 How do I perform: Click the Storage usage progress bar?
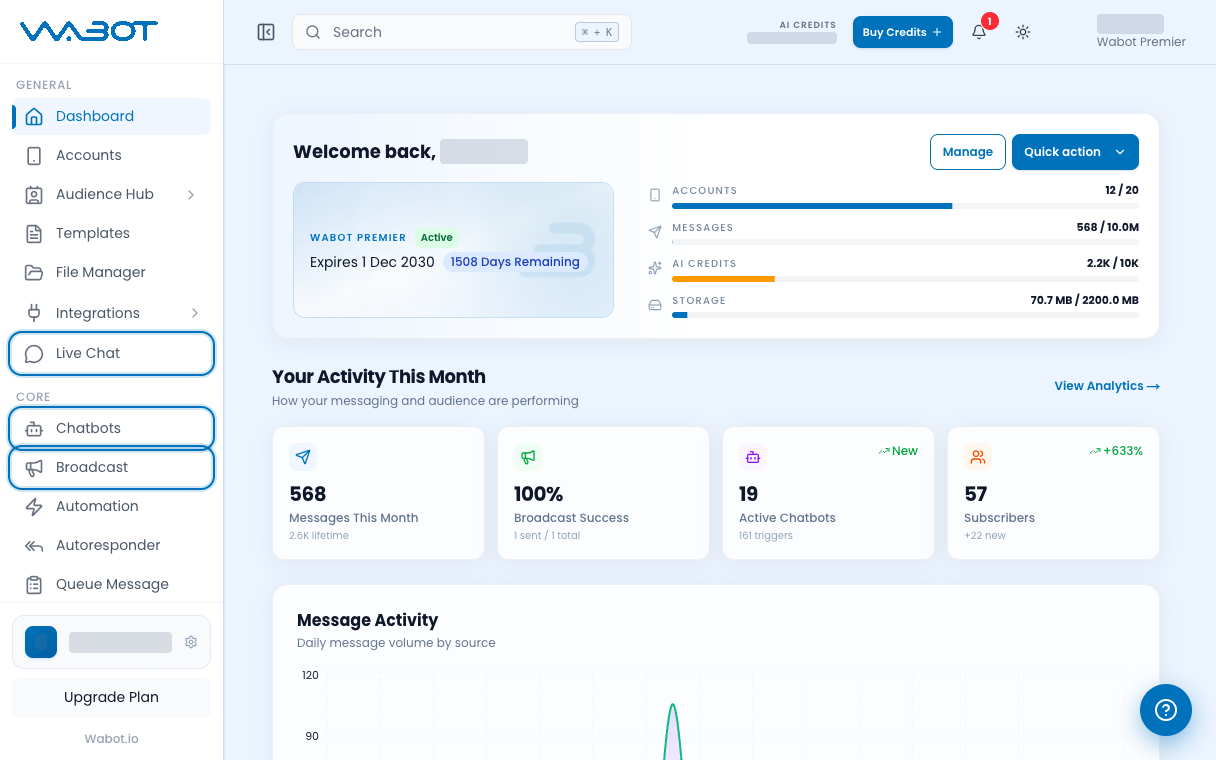point(905,315)
